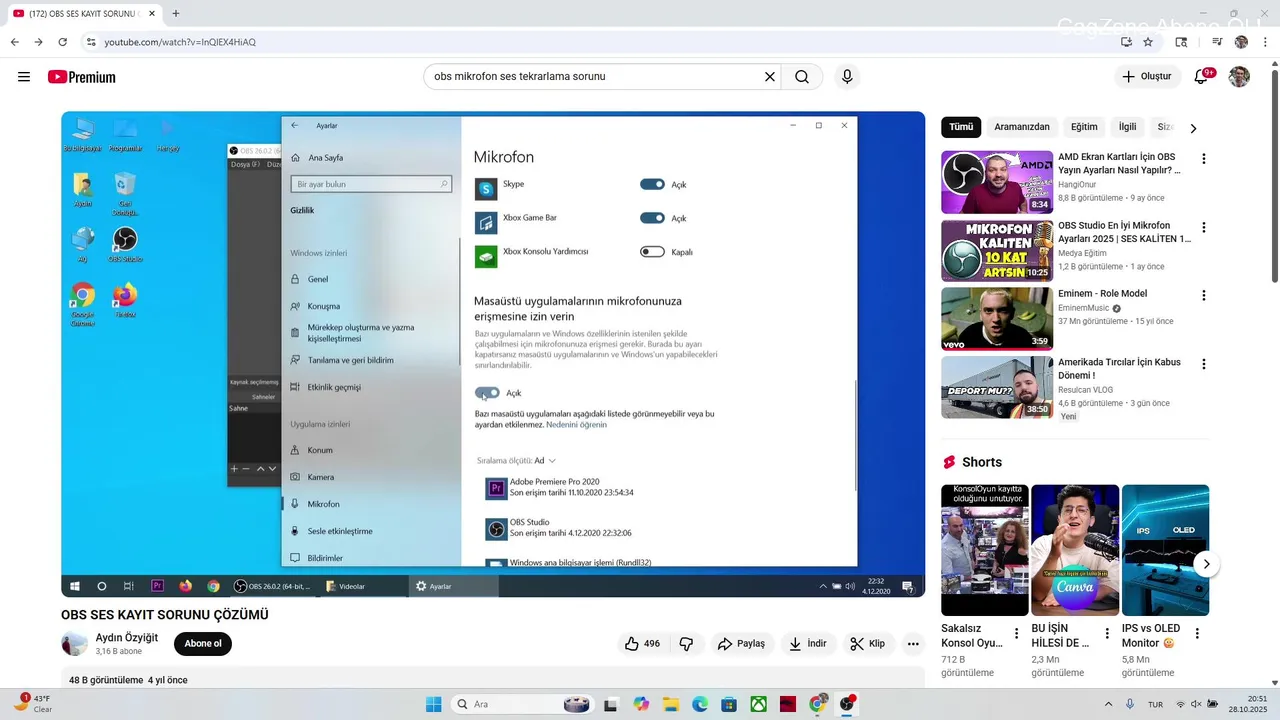Select the Tümü filter chip
This screenshot has width=1280, height=720.
coord(961,127)
